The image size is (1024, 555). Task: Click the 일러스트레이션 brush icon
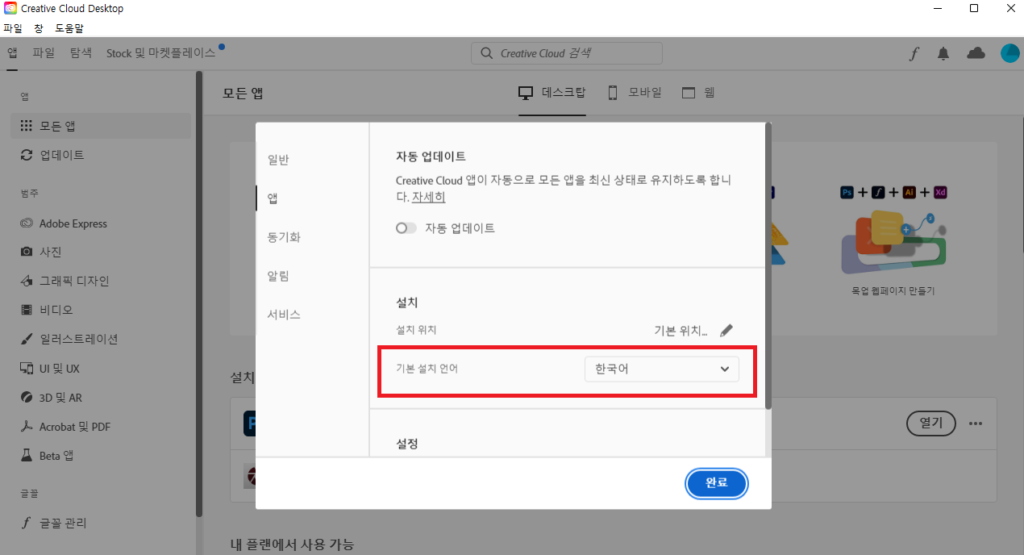click(x=26, y=339)
